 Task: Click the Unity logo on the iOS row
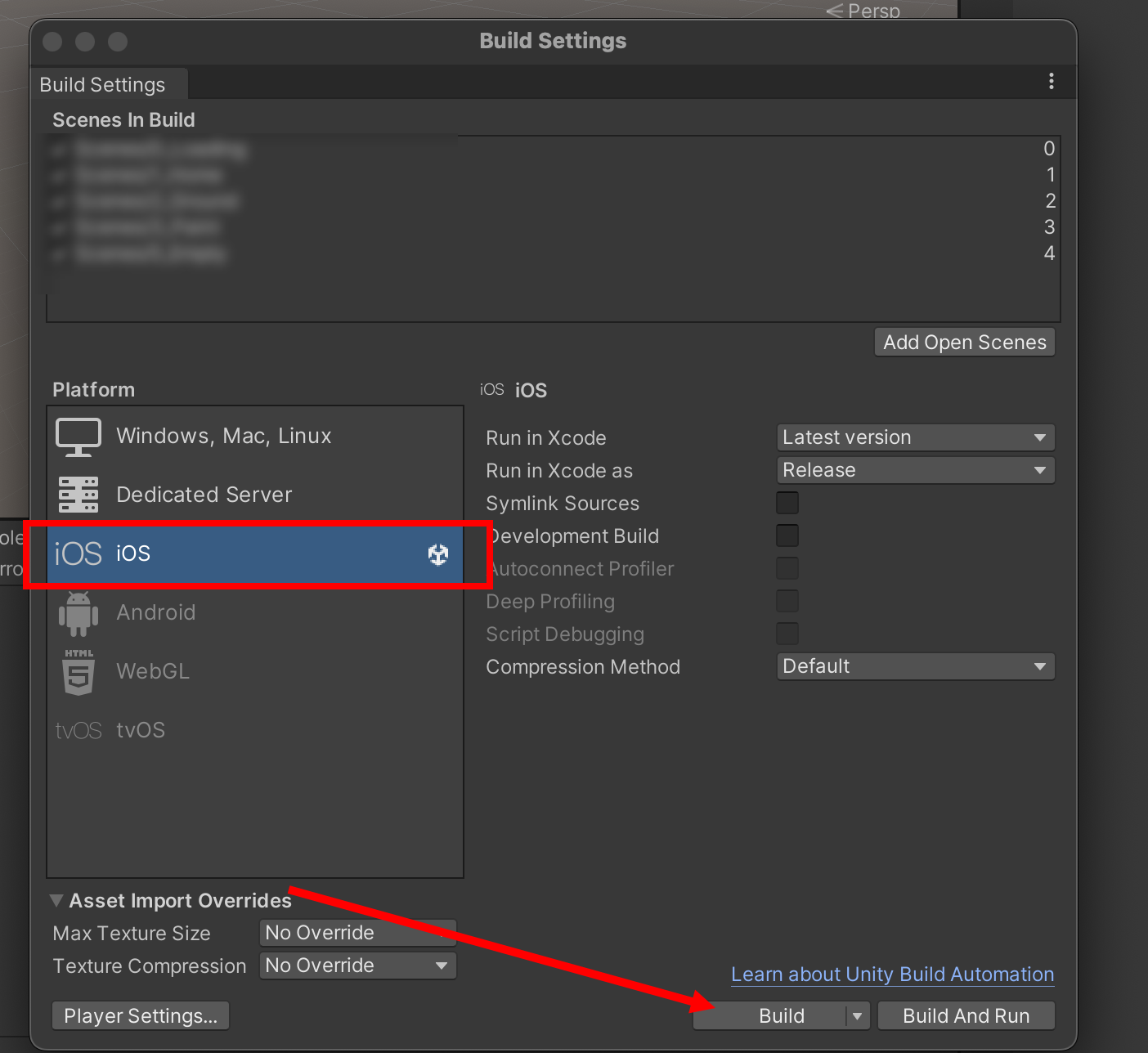click(x=438, y=554)
